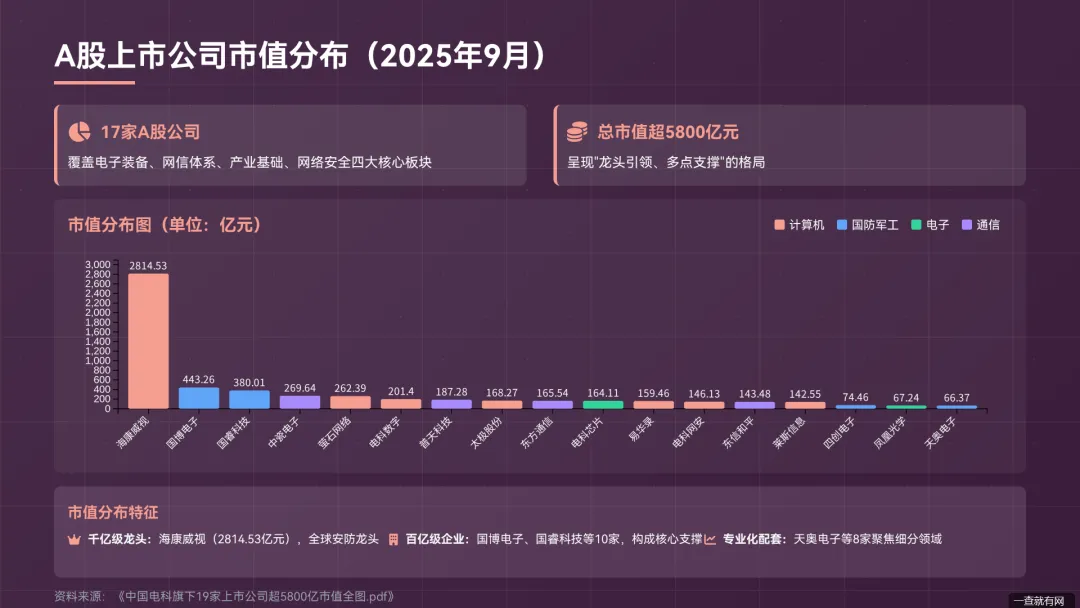Viewport: 1080px width, 608px height.
Task: Click the 易华录 axis label
Action: [x=641, y=429]
